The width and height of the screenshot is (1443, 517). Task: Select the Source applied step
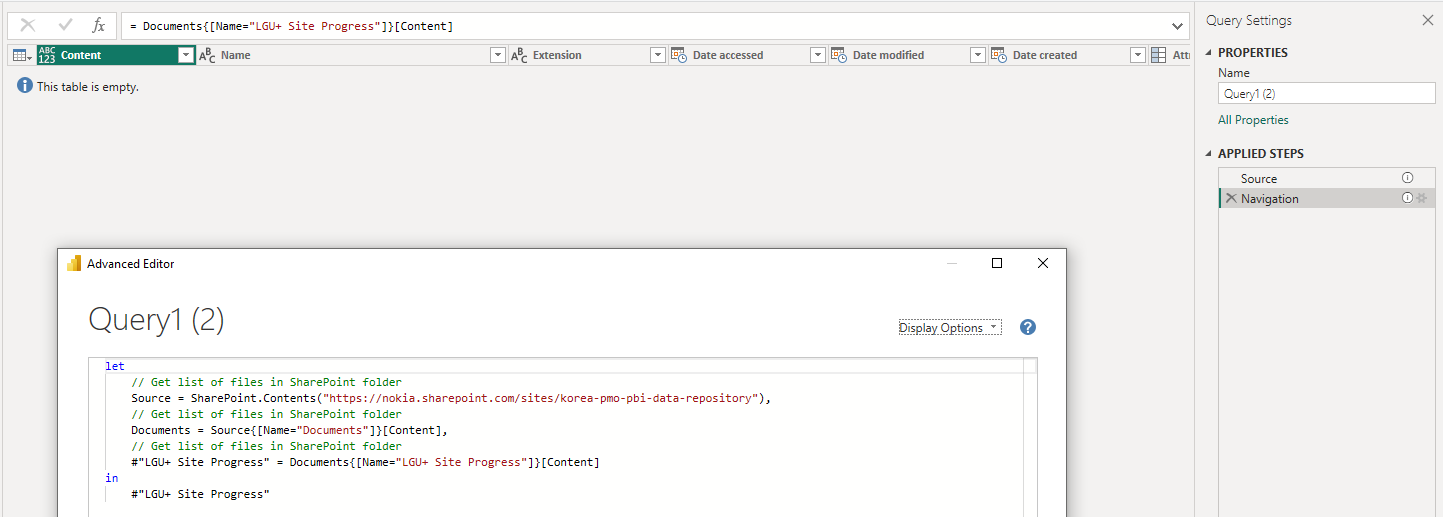[x=1325, y=178]
